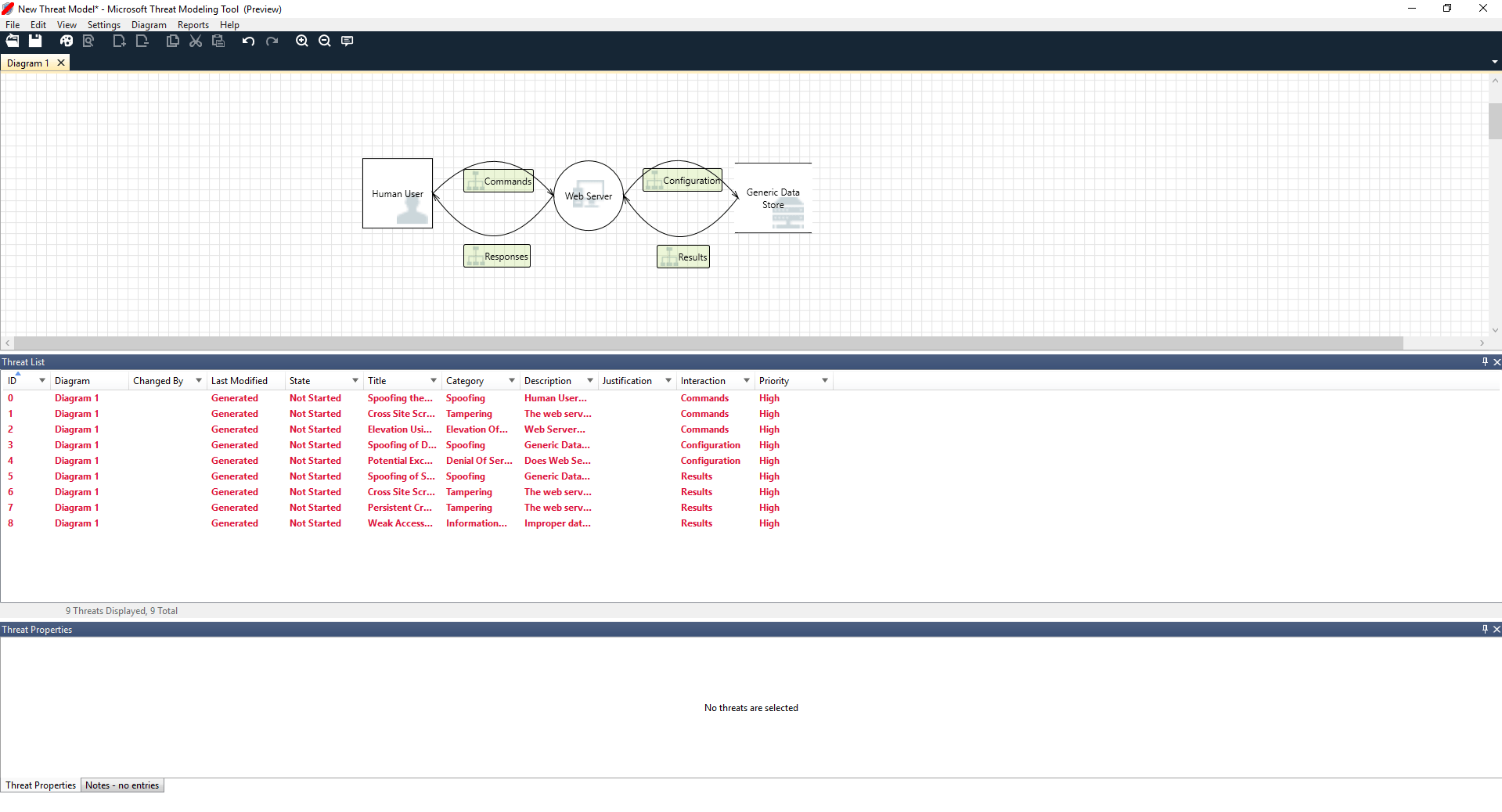Open the feedback comment icon

347,41
